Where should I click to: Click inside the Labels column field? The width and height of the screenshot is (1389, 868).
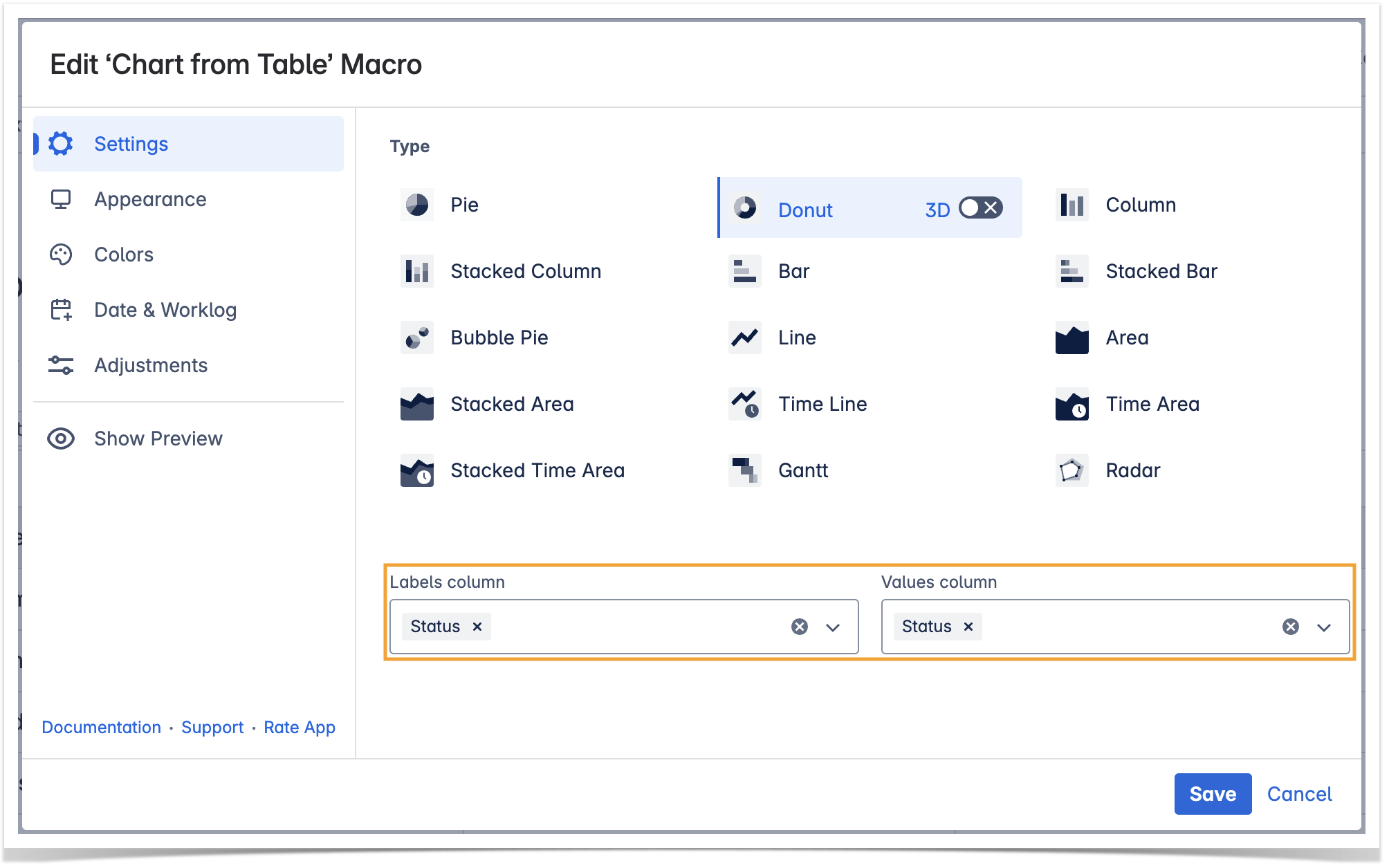click(x=636, y=627)
